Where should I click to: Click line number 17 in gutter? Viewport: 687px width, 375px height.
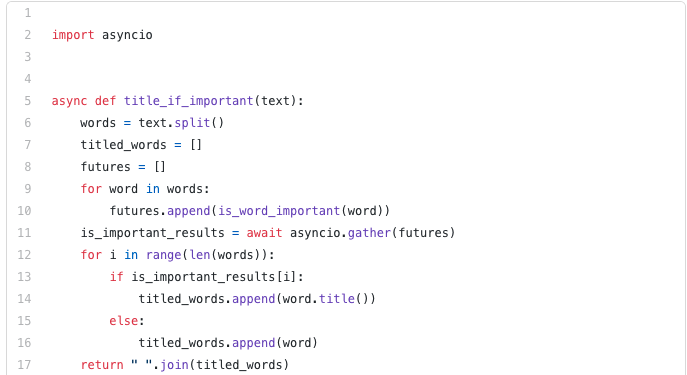coord(24,364)
